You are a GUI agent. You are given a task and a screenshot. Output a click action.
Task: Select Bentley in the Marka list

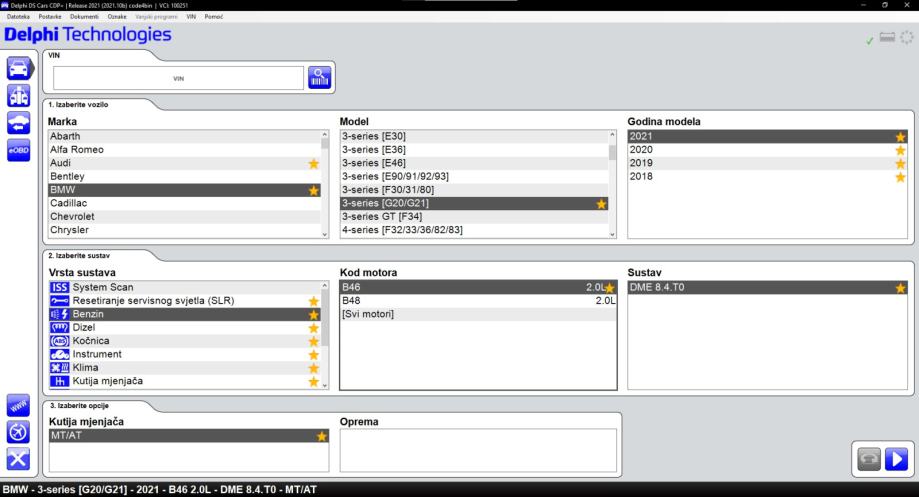click(185, 176)
